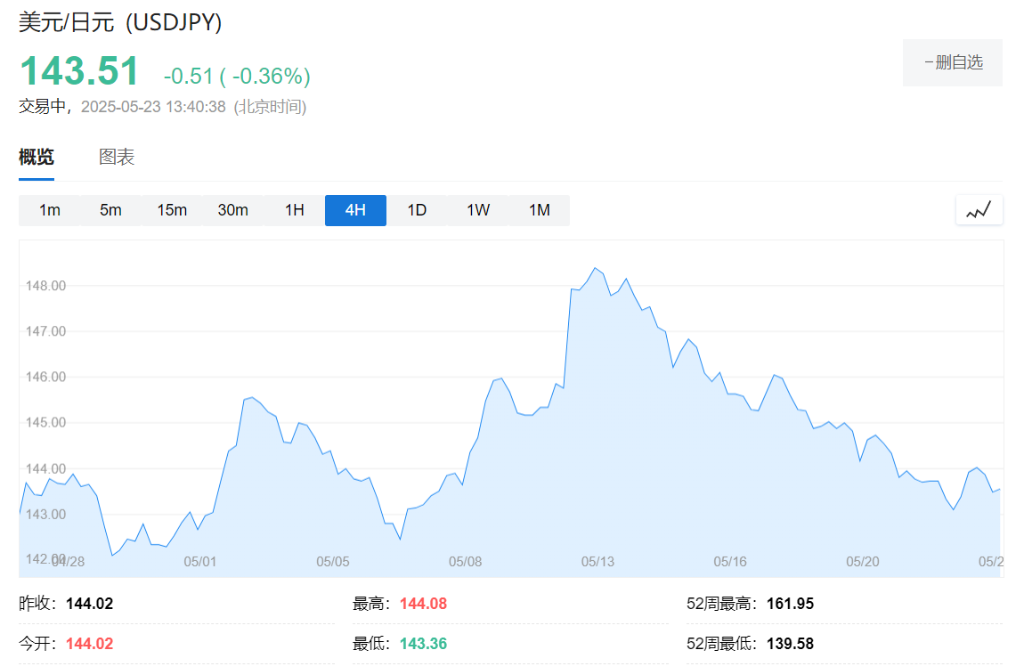Switch to the 概览 tab
The height and width of the screenshot is (672, 1024).
click(36, 157)
